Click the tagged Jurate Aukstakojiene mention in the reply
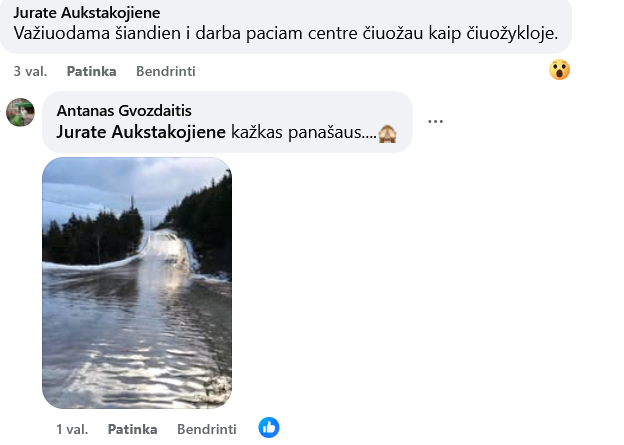Viewport: 624px width, 445px height. click(x=141, y=132)
